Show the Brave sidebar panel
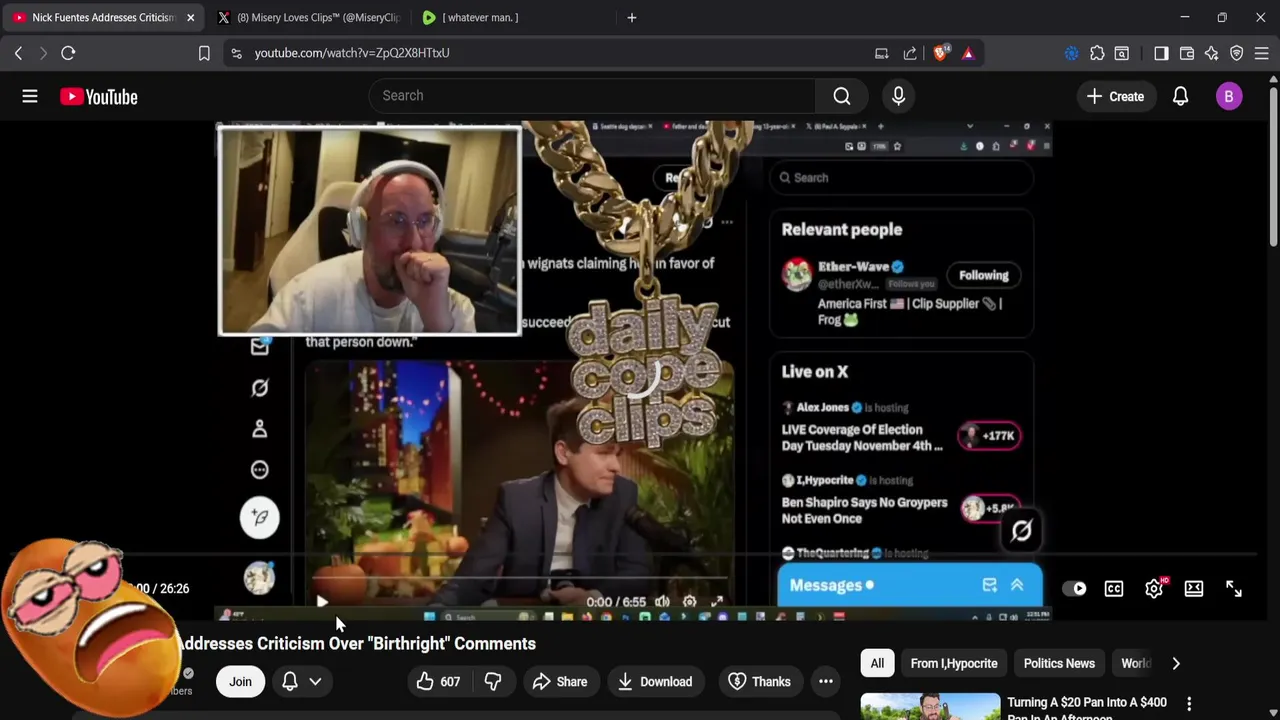The image size is (1280, 720). point(1161,53)
